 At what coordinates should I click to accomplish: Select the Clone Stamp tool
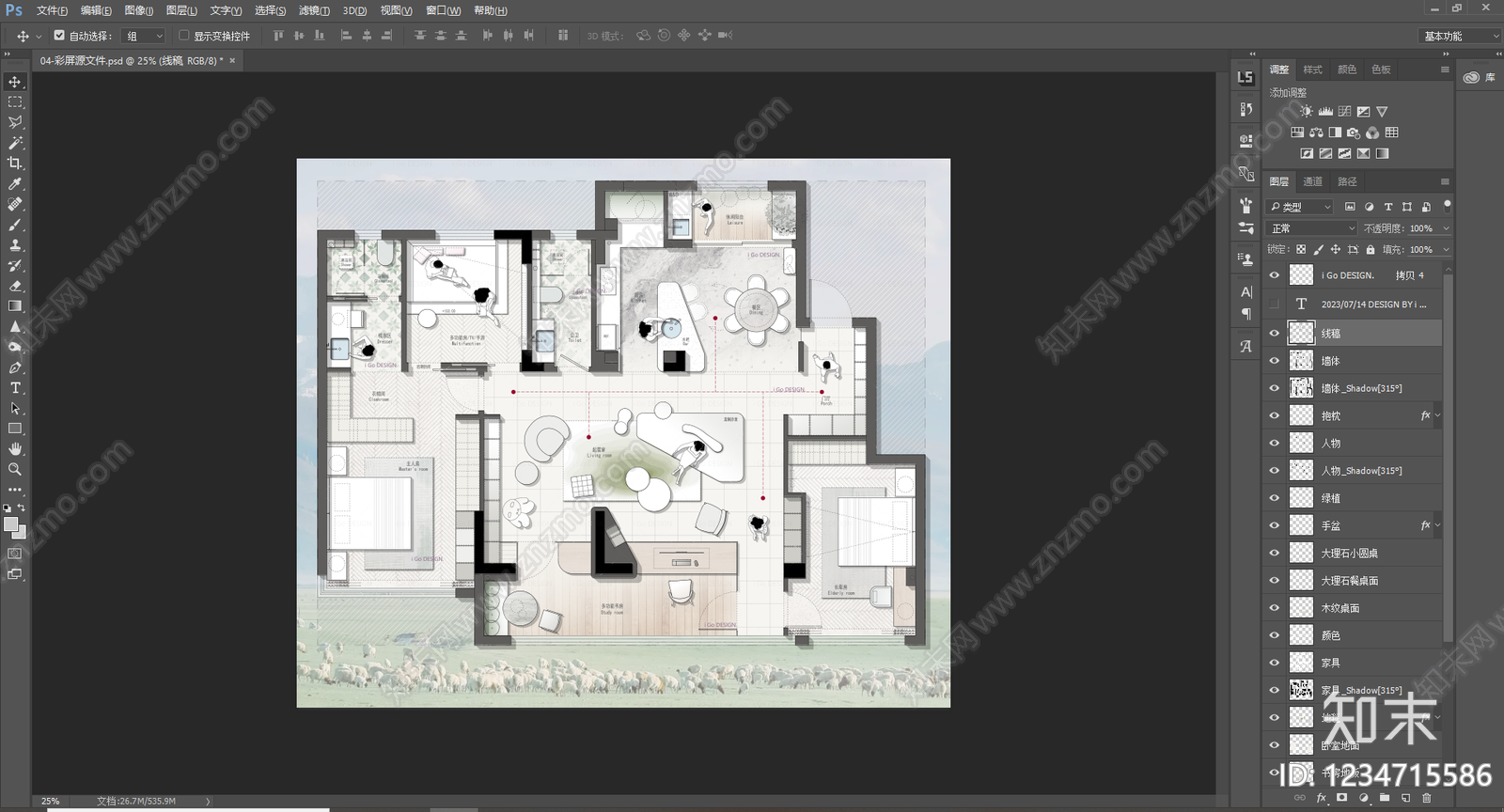15,245
